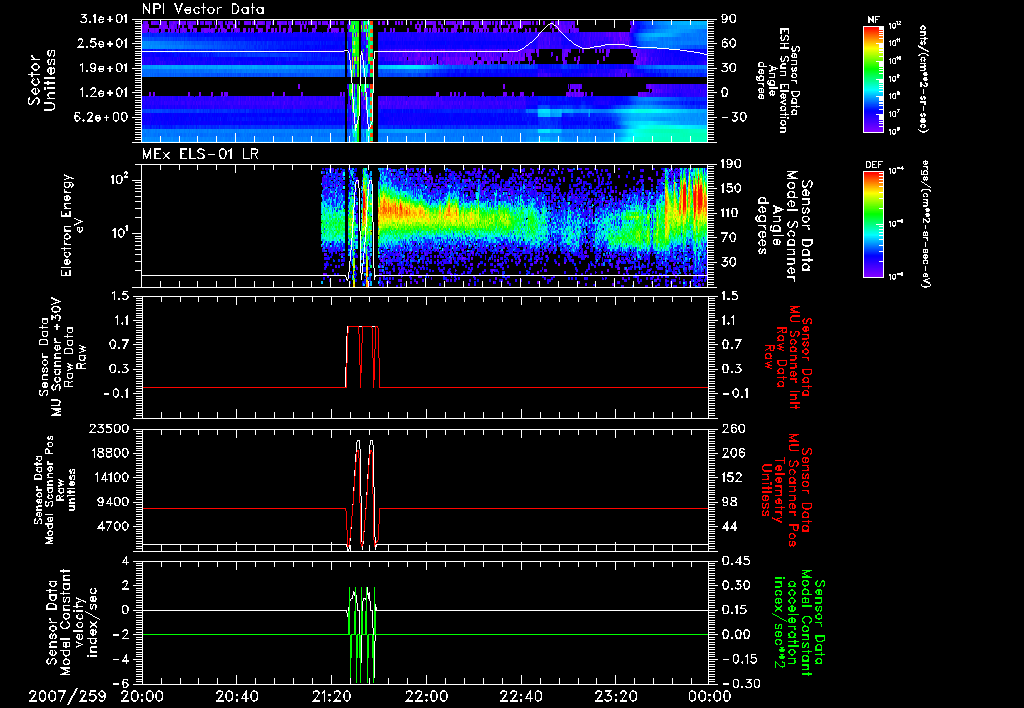
Task: Click the "110" scanner angle tick label
Action: (x=732, y=213)
